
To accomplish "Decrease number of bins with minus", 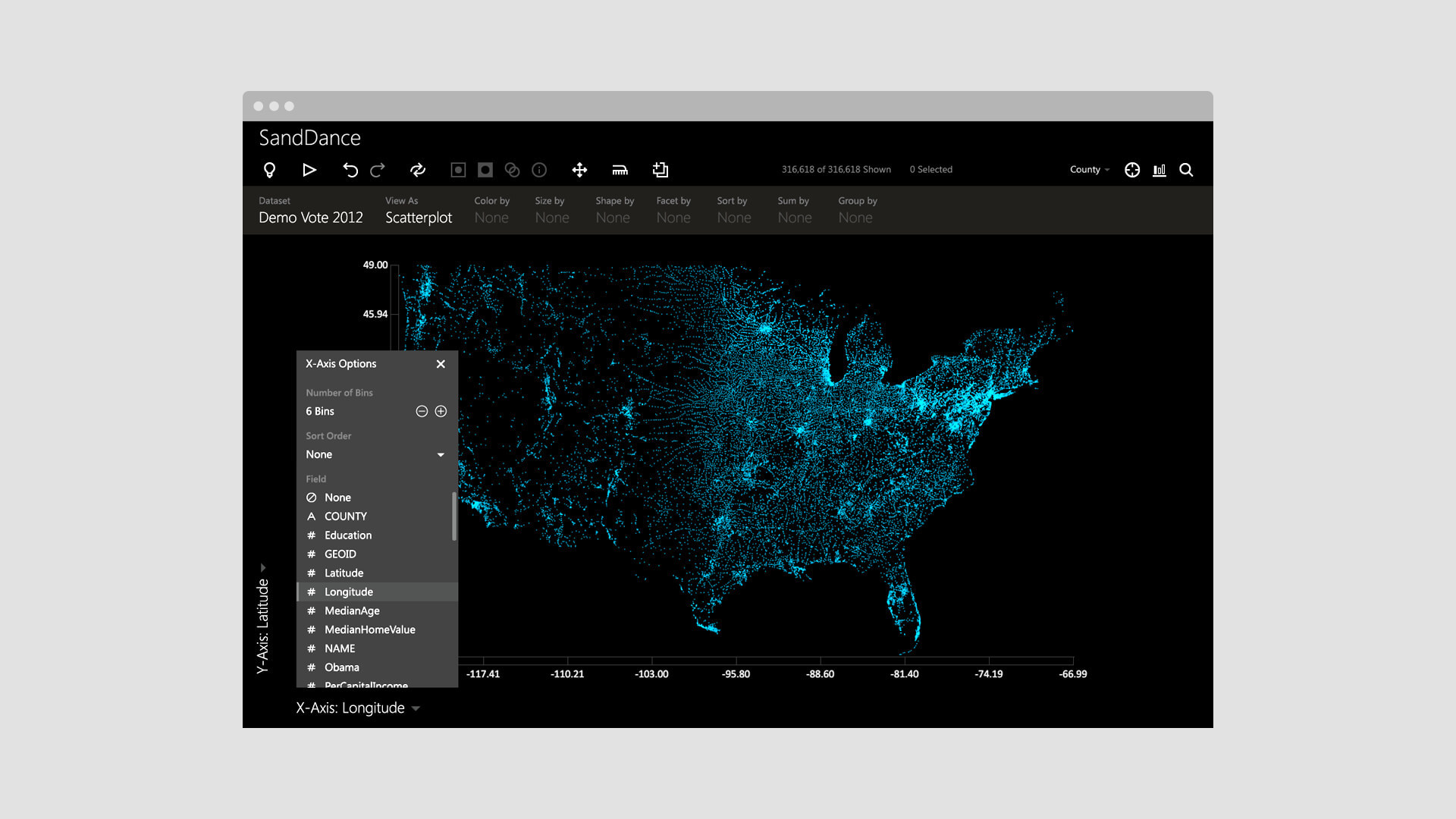I will pyautogui.click(x=422, y=411).
